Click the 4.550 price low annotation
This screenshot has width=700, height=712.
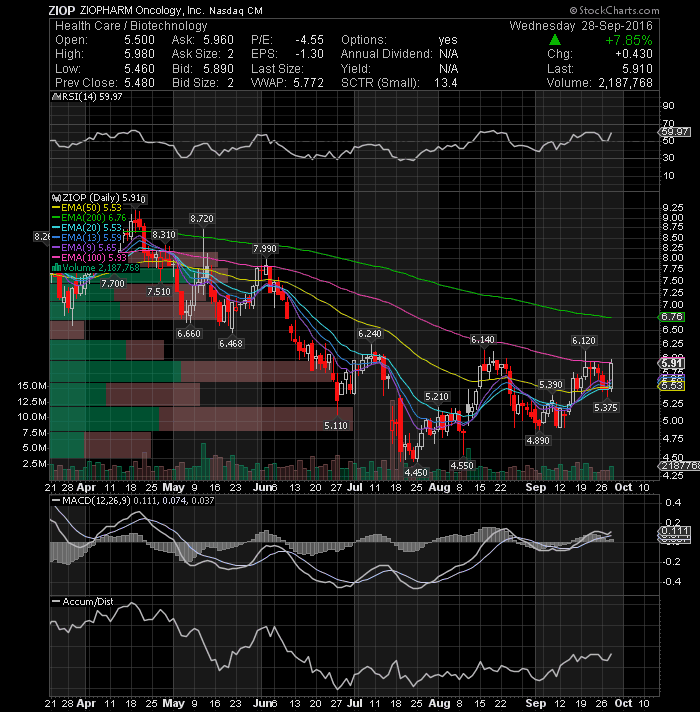tap(462, 465)
